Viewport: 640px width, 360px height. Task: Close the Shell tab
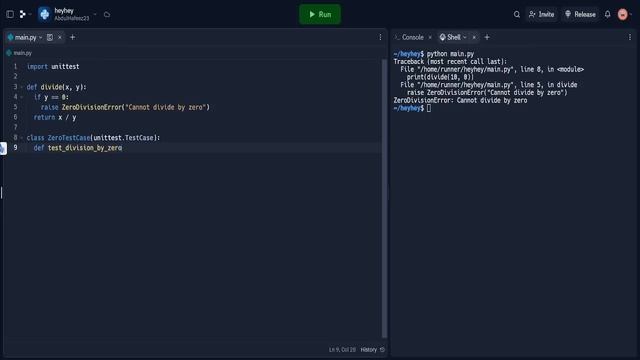[474, 37]
